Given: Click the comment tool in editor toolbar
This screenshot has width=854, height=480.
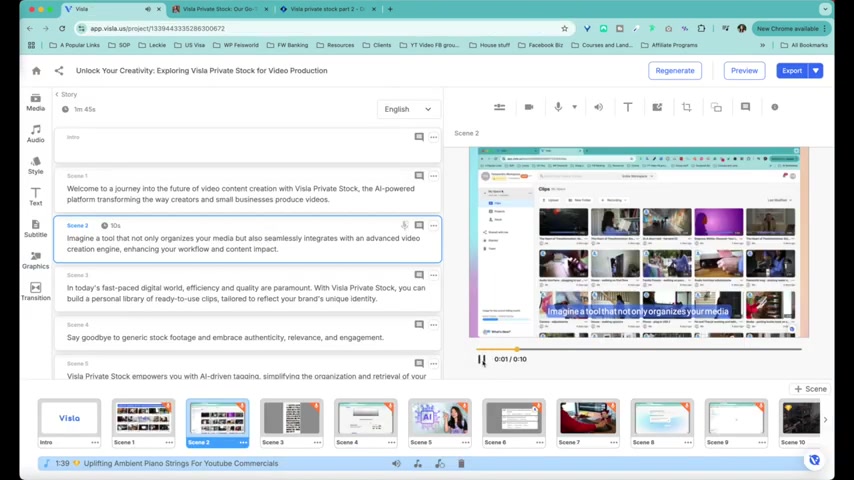Looking at the screenshot, I should [746, 107].
